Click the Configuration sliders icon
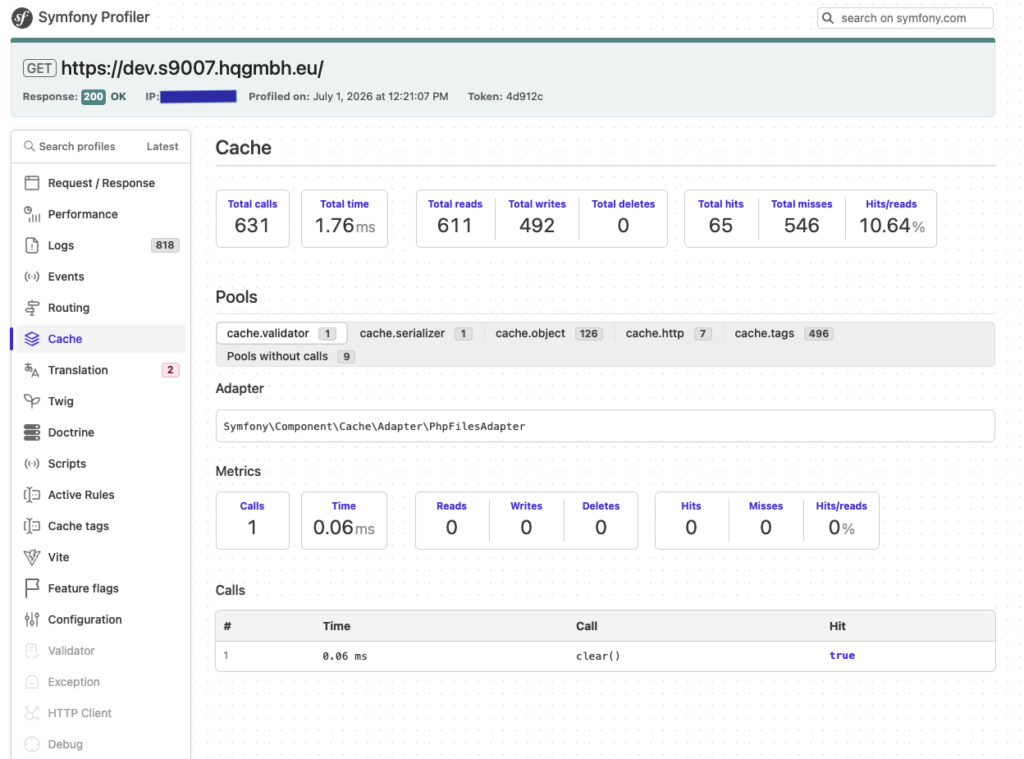The image size is (1024, 759). [x=31, y=620]
